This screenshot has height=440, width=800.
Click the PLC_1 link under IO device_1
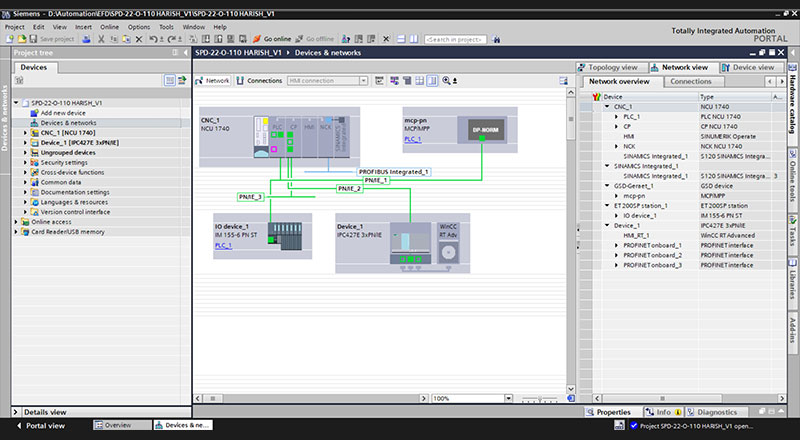tap(223, 245)
